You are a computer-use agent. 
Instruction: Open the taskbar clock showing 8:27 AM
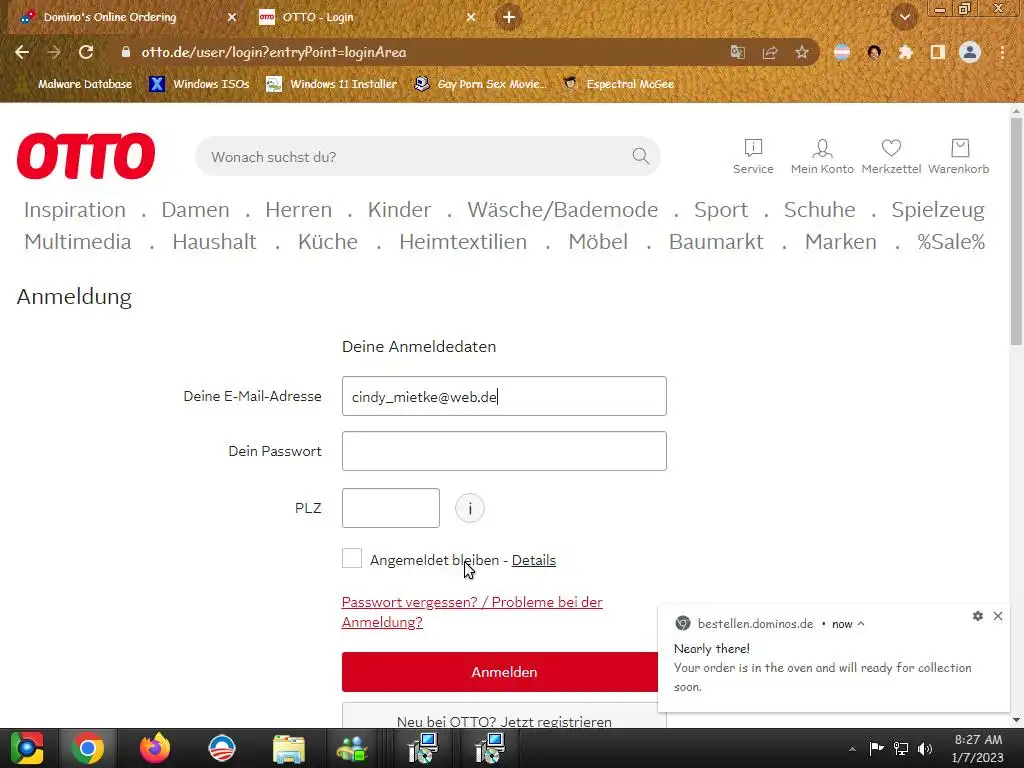978,748
